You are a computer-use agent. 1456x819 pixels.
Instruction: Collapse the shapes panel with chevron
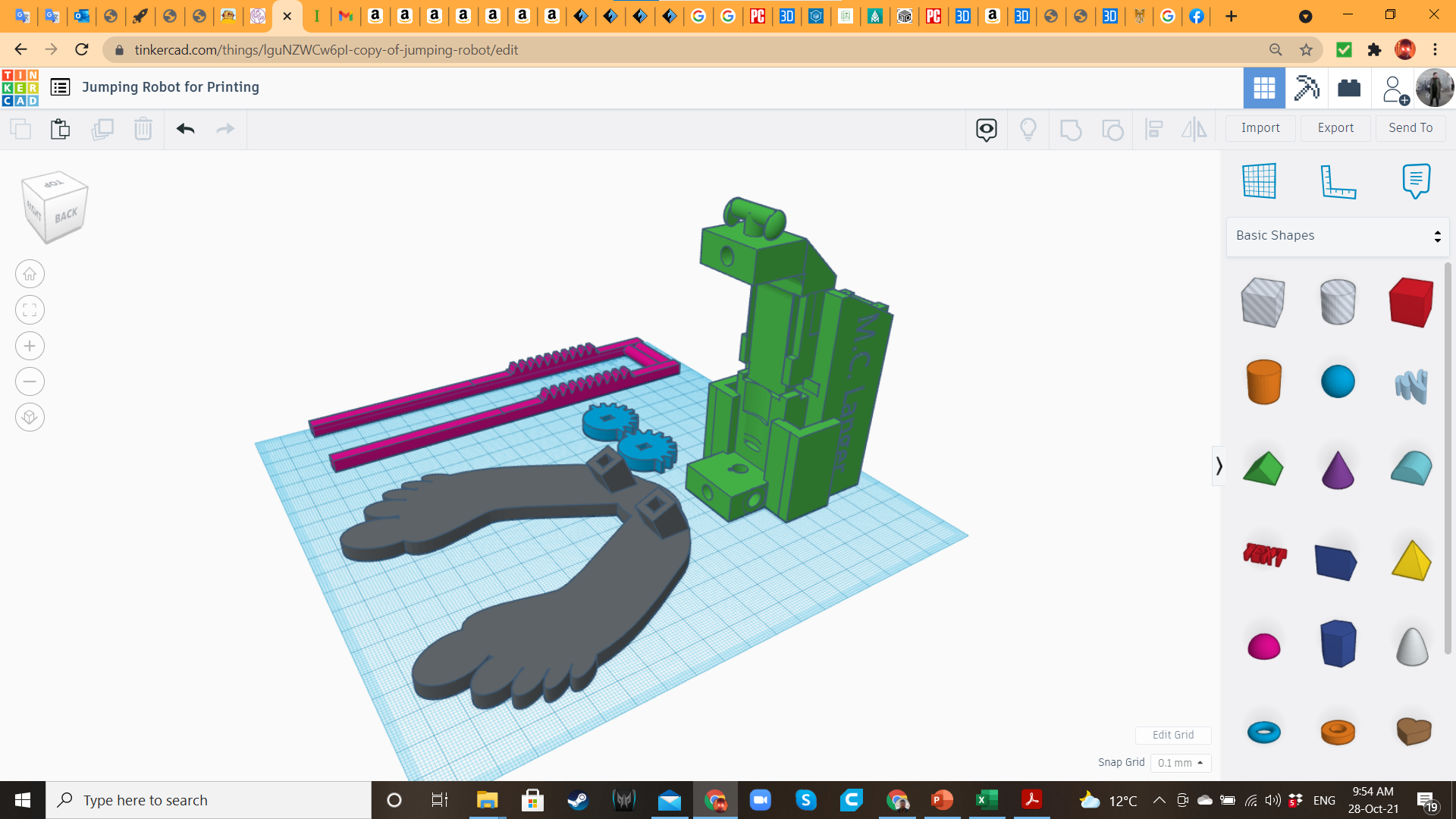click(x=1219, y=466)
